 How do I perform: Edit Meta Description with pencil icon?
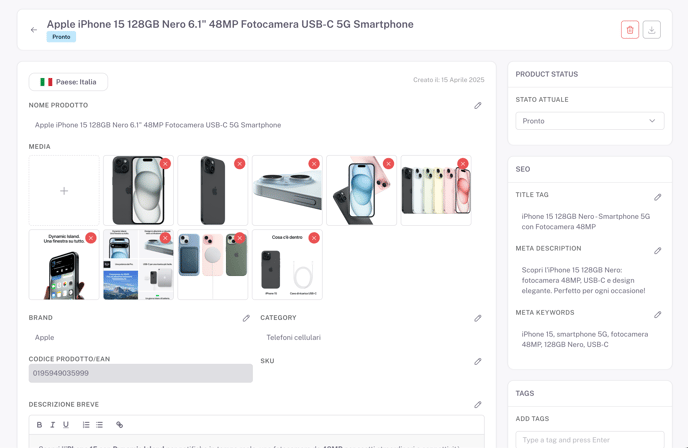[657, 251]
